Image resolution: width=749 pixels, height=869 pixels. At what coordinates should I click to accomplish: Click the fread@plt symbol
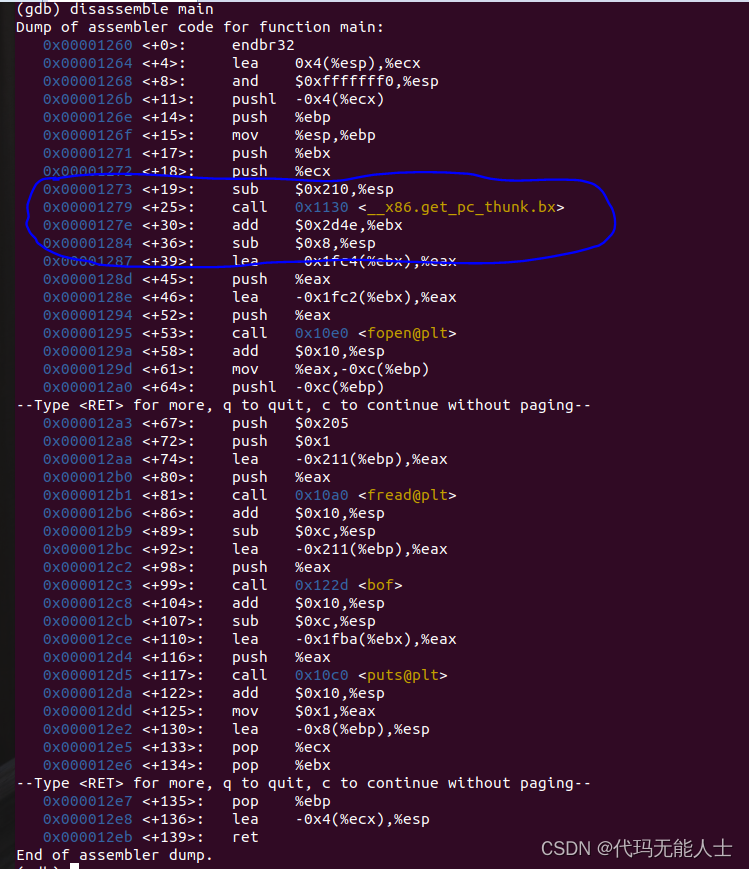point(407,495)
